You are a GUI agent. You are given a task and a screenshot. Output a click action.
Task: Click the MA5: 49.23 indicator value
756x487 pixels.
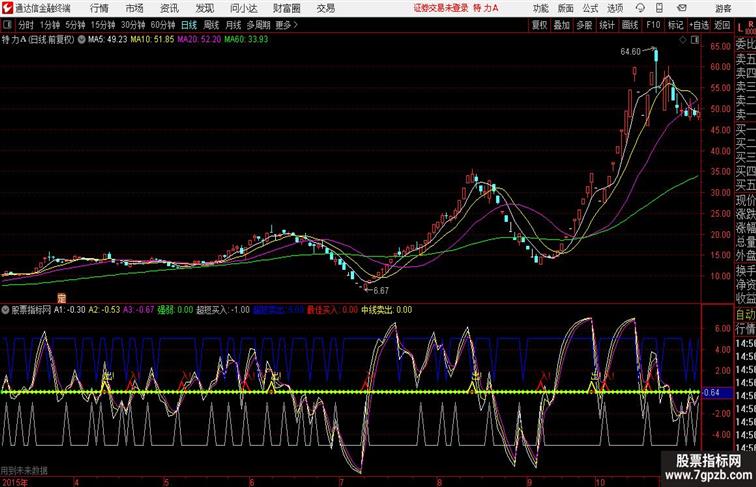107,40
